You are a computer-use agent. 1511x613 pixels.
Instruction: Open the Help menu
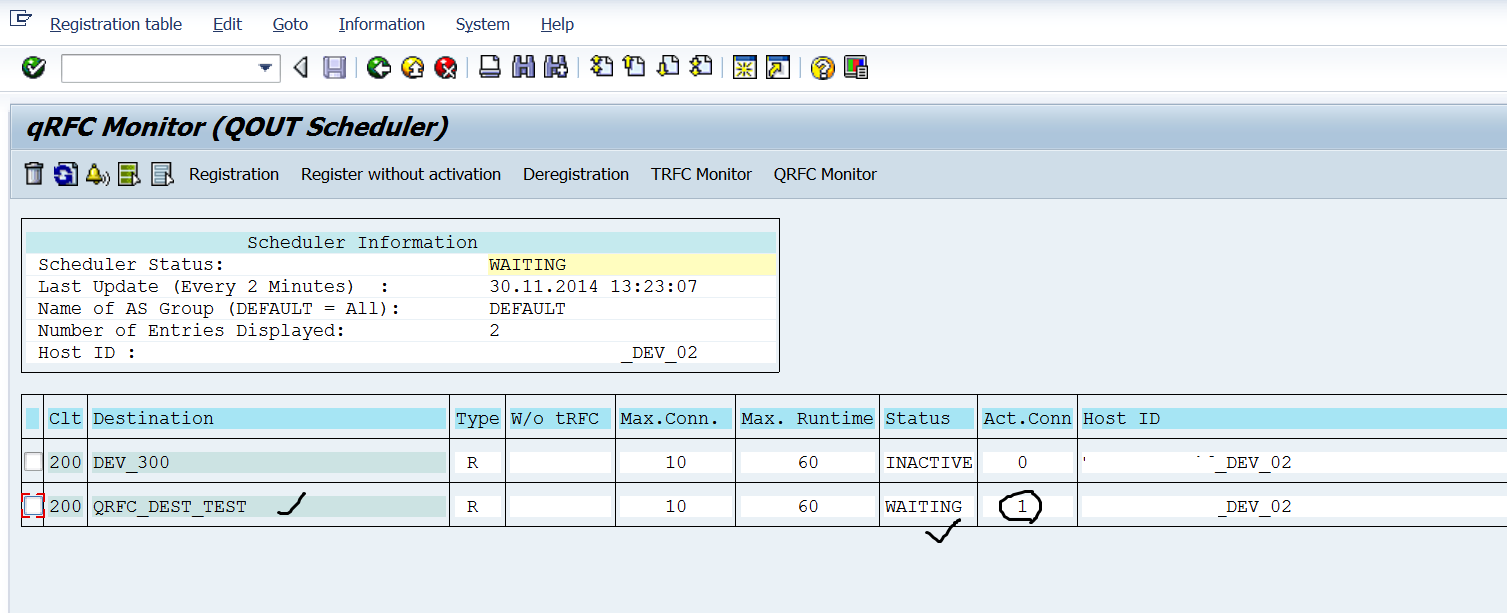[x=557, y=24]
